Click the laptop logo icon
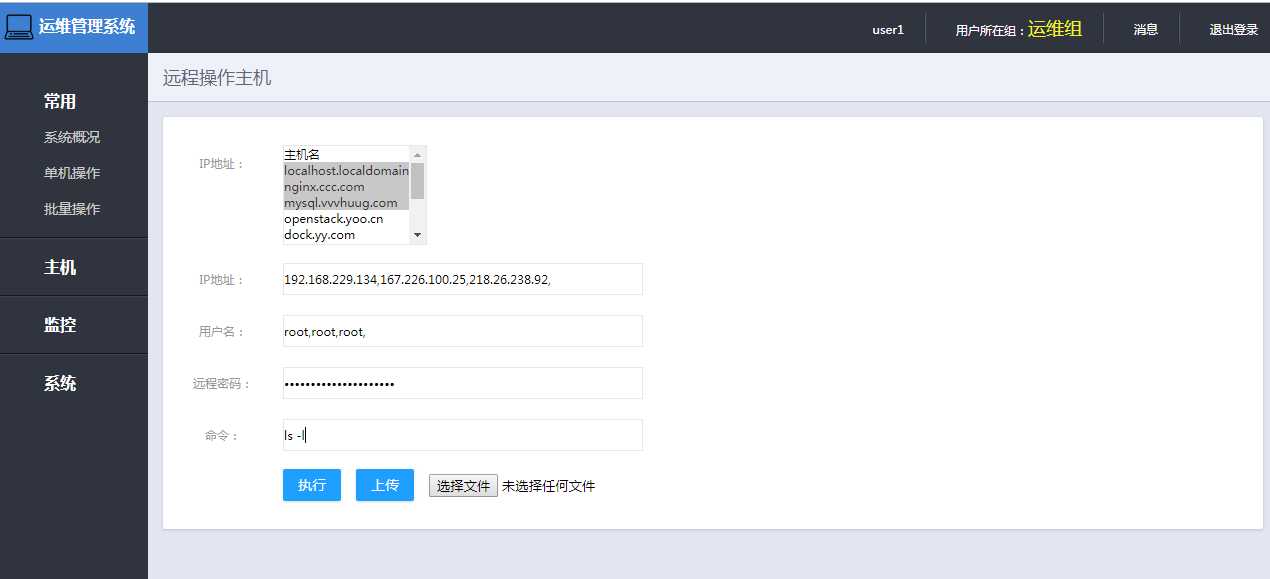The image size is (1270, 579). coord(19,27)
